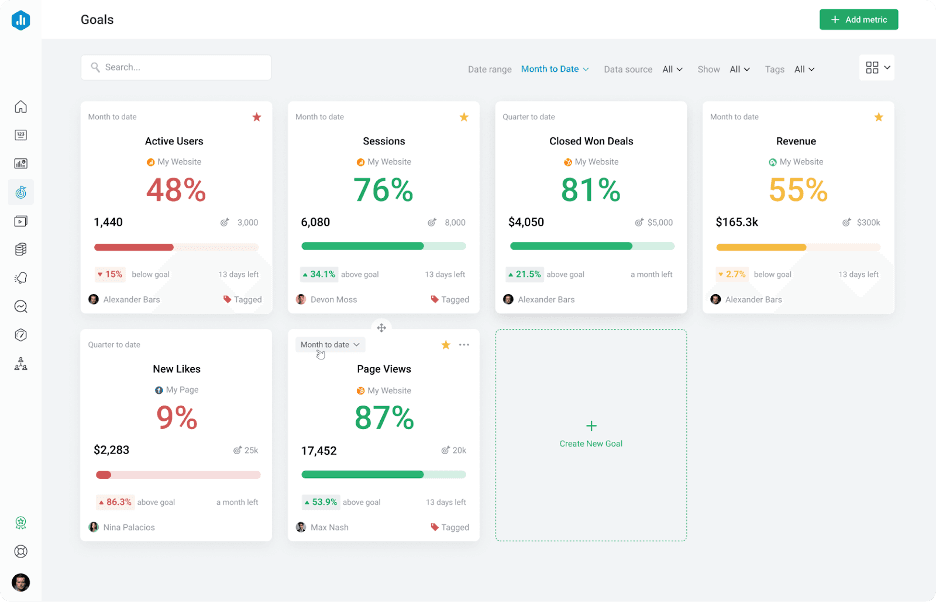Click the Databox logo in the sidebar
936x602 pixels.
[x=21, y=20]
